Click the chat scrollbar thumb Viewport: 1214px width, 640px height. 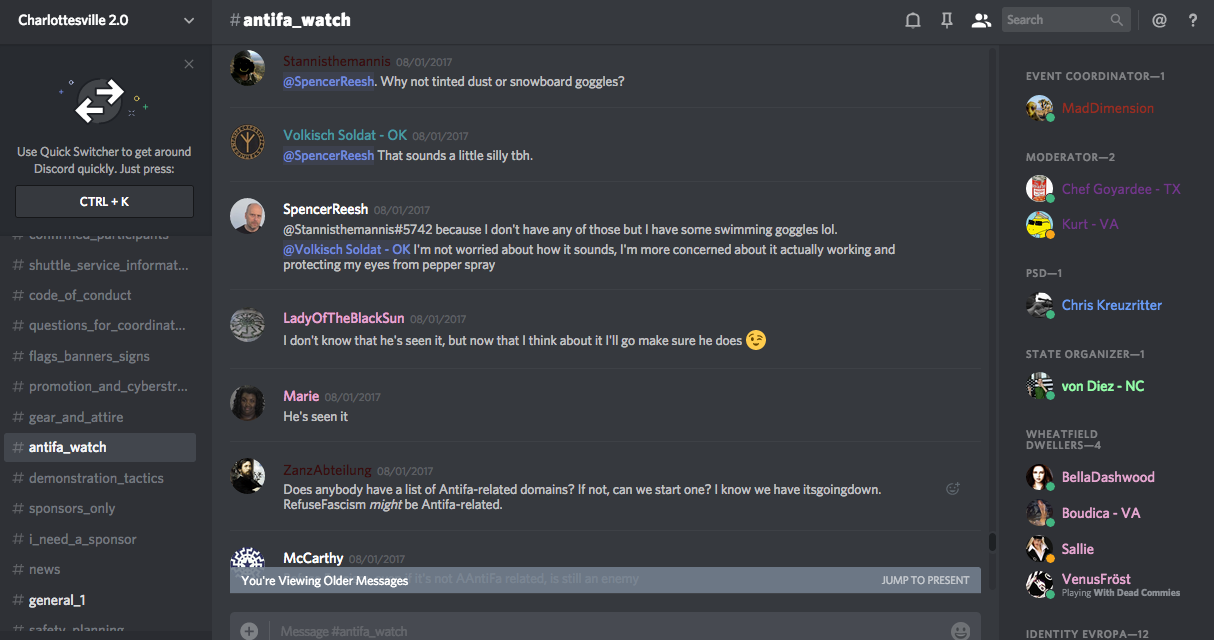992,542
